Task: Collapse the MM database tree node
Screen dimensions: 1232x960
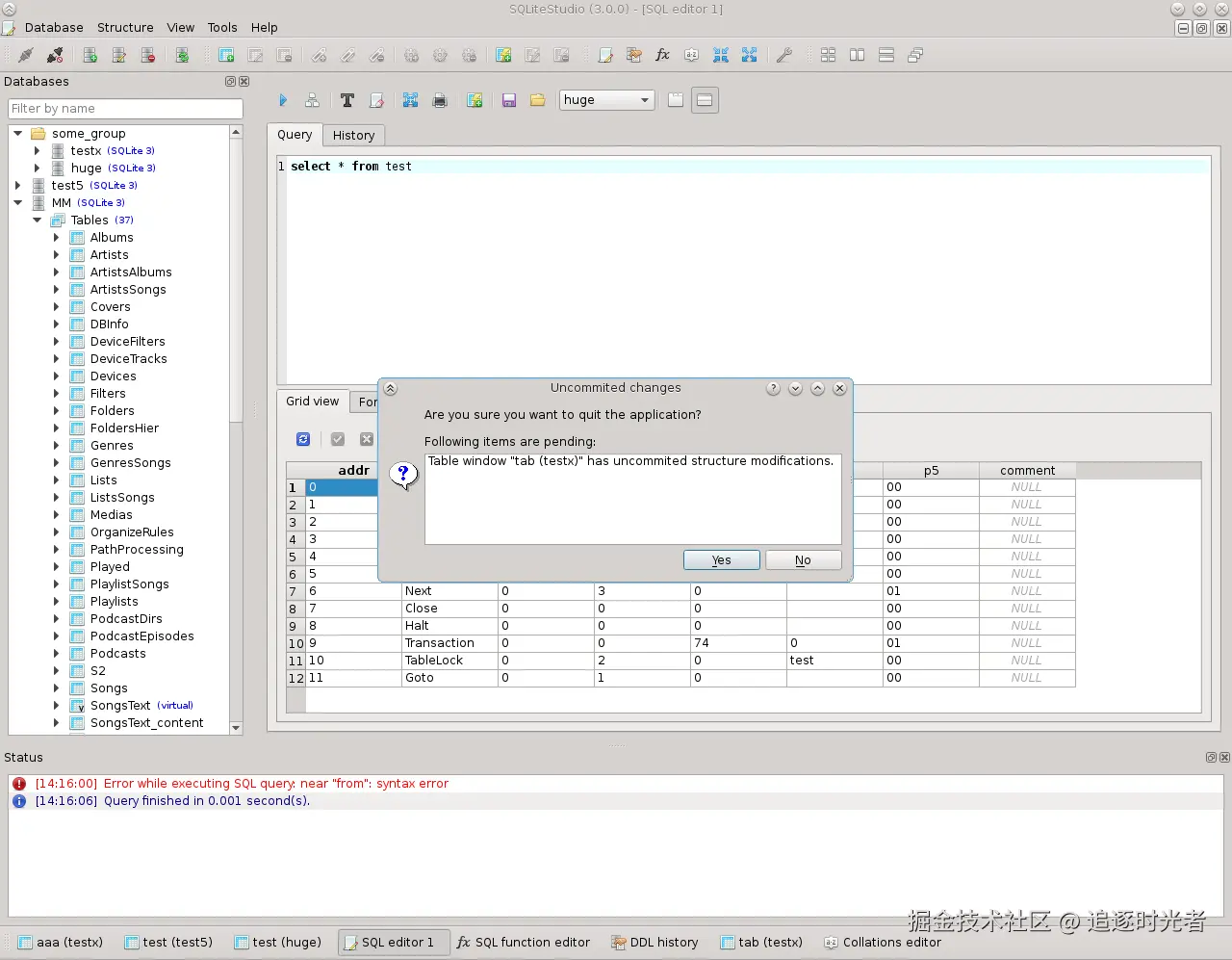Action: tap(18, 203)
